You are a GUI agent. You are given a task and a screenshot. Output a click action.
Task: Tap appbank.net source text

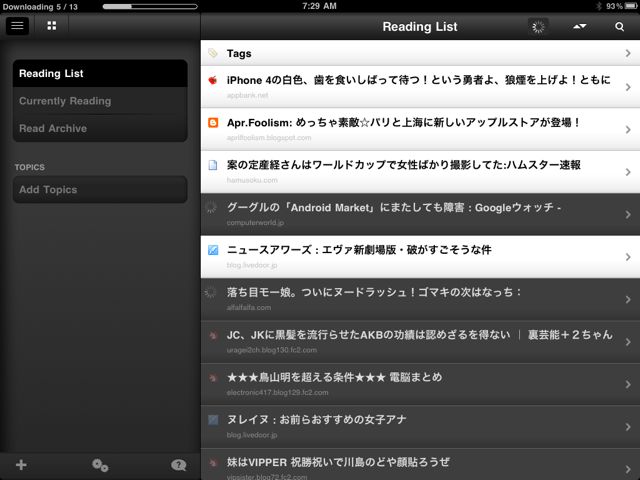click(247, 95)
